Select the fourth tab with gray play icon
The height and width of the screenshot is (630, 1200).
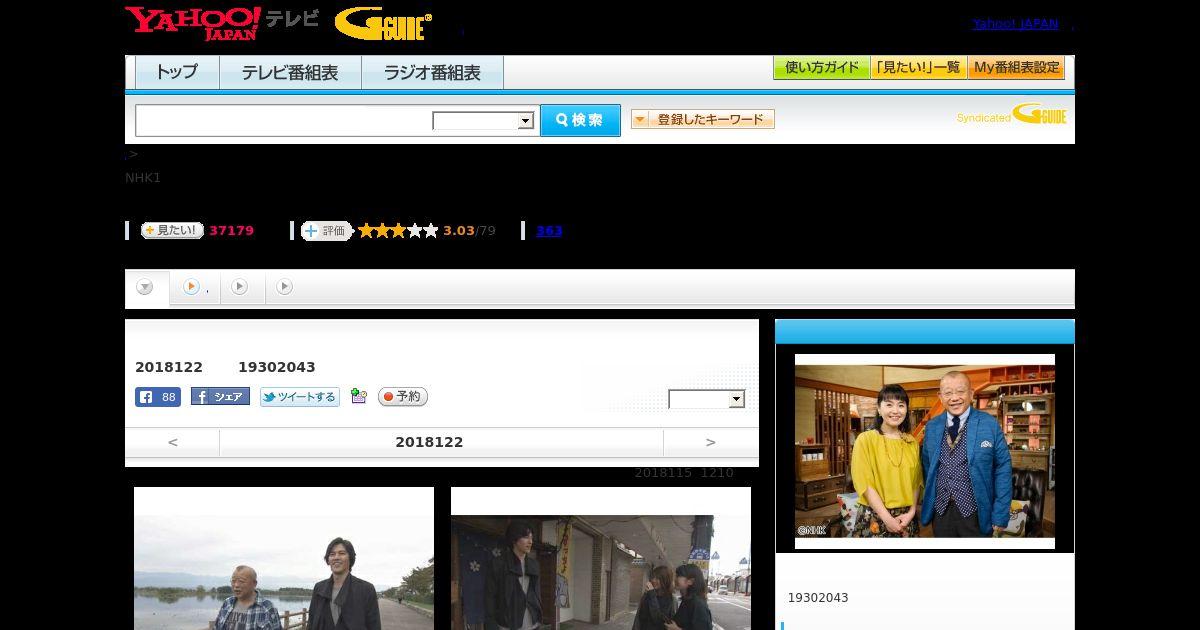click(286, 287)
